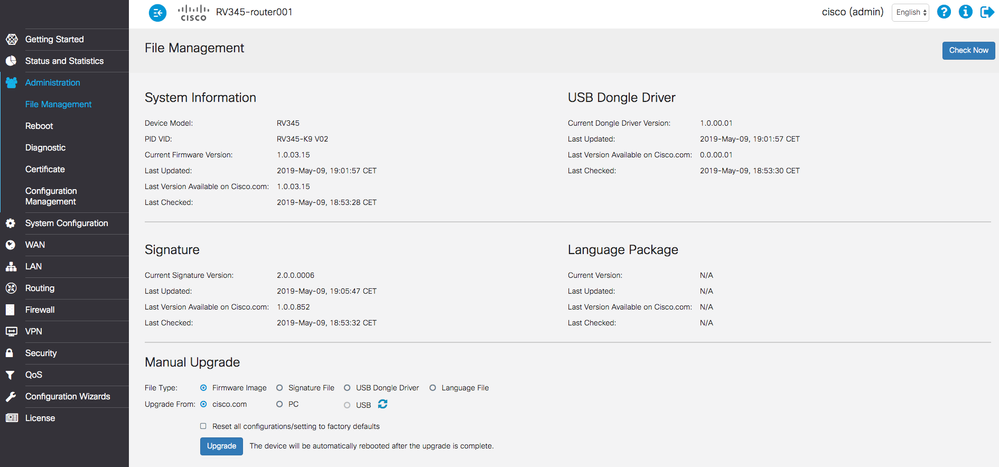Click the RV345-K9 V02 PID value
This screenshot has height=467, width=999.
click(303, 139)
